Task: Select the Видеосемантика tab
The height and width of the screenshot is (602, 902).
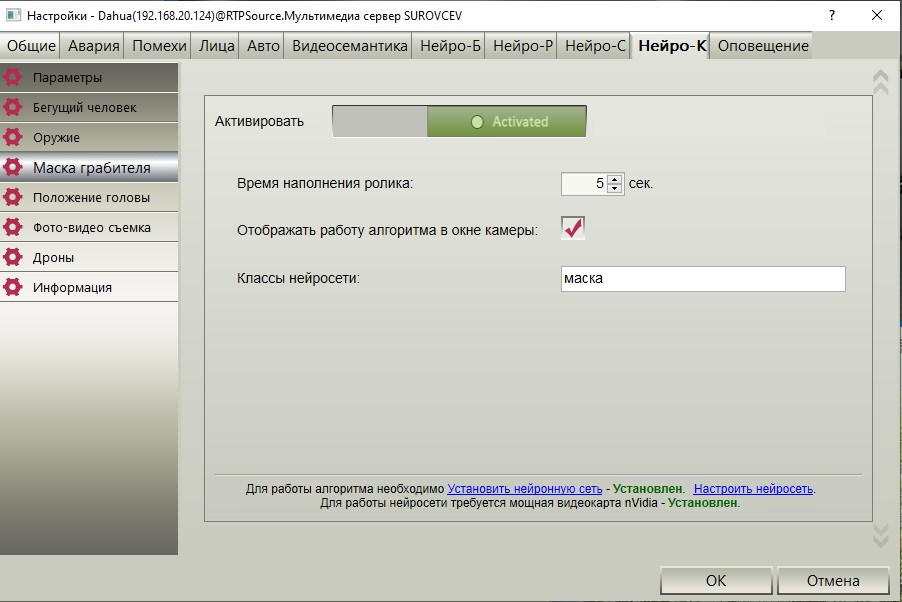Action: click(349, 45)
